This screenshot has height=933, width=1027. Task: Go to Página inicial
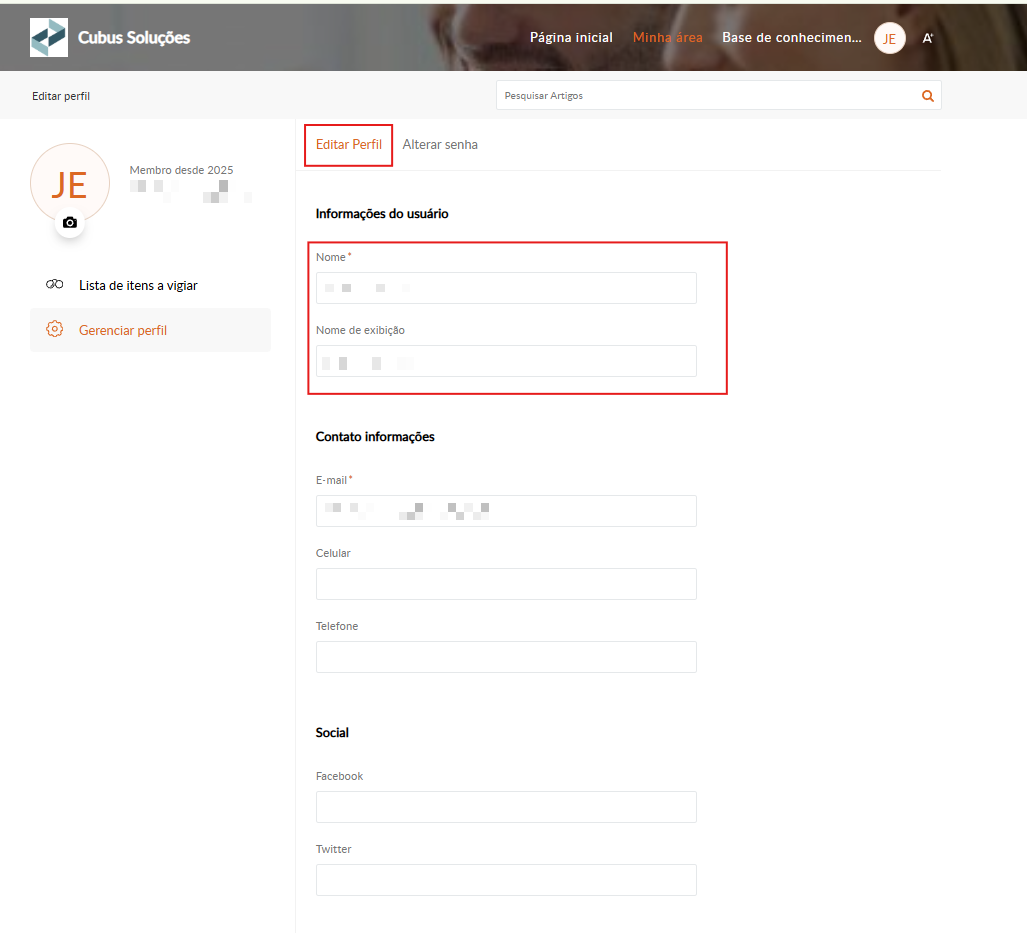[x=571, y=38]
